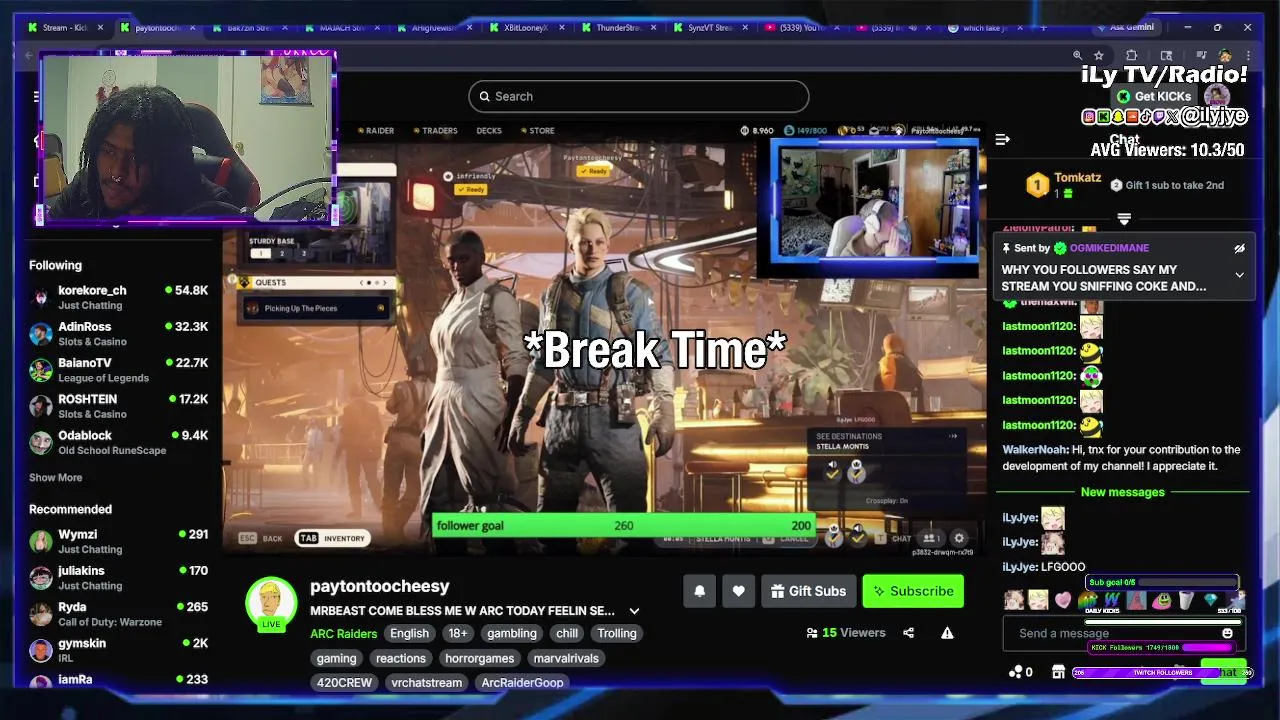Select the English tag
This screenshot has height=720, width=1280.
click(x=409, y=633)
